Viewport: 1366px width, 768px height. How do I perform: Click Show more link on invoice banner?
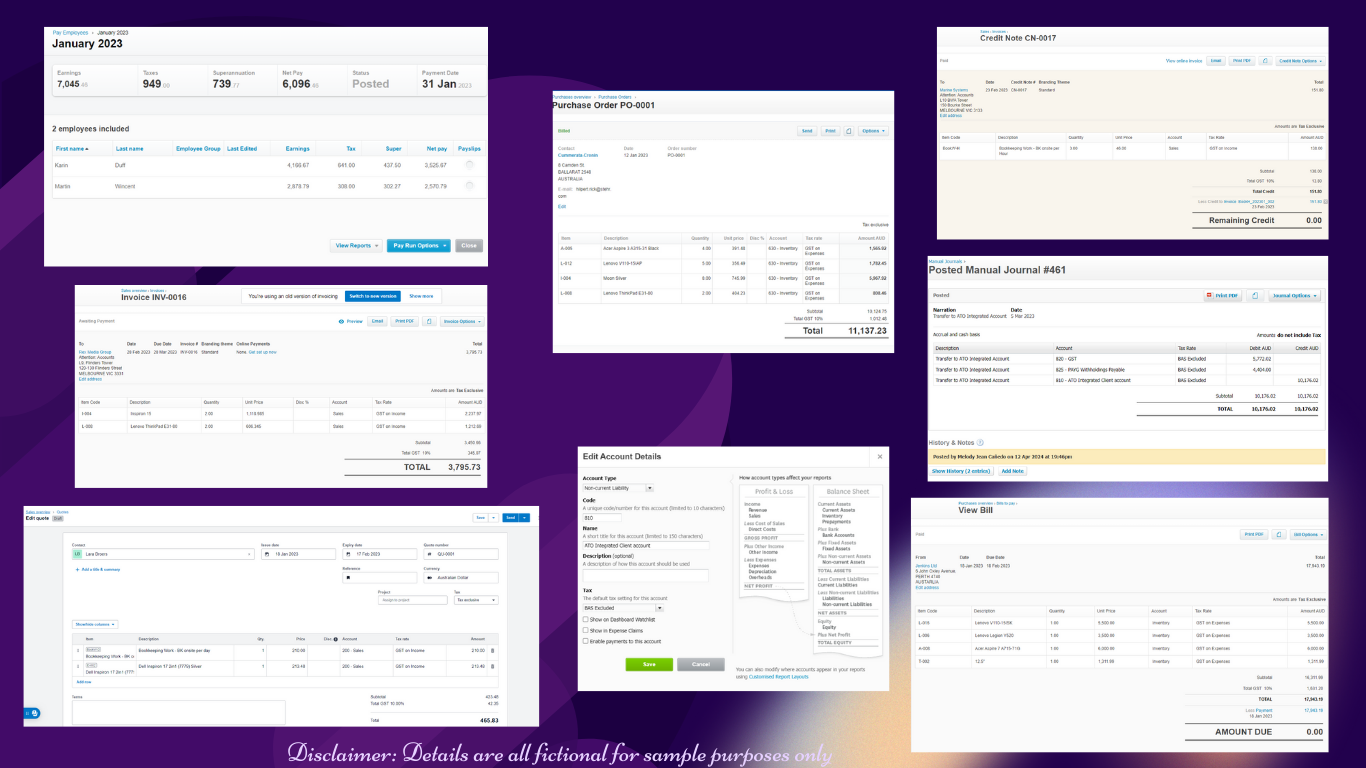point(421,296)
